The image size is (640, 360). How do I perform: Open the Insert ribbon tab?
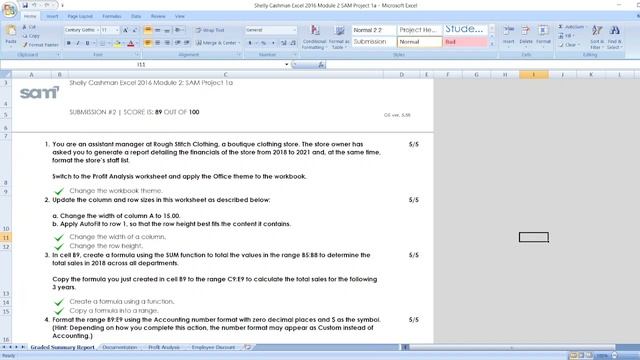pyautogui.click(x=52, y=16)
